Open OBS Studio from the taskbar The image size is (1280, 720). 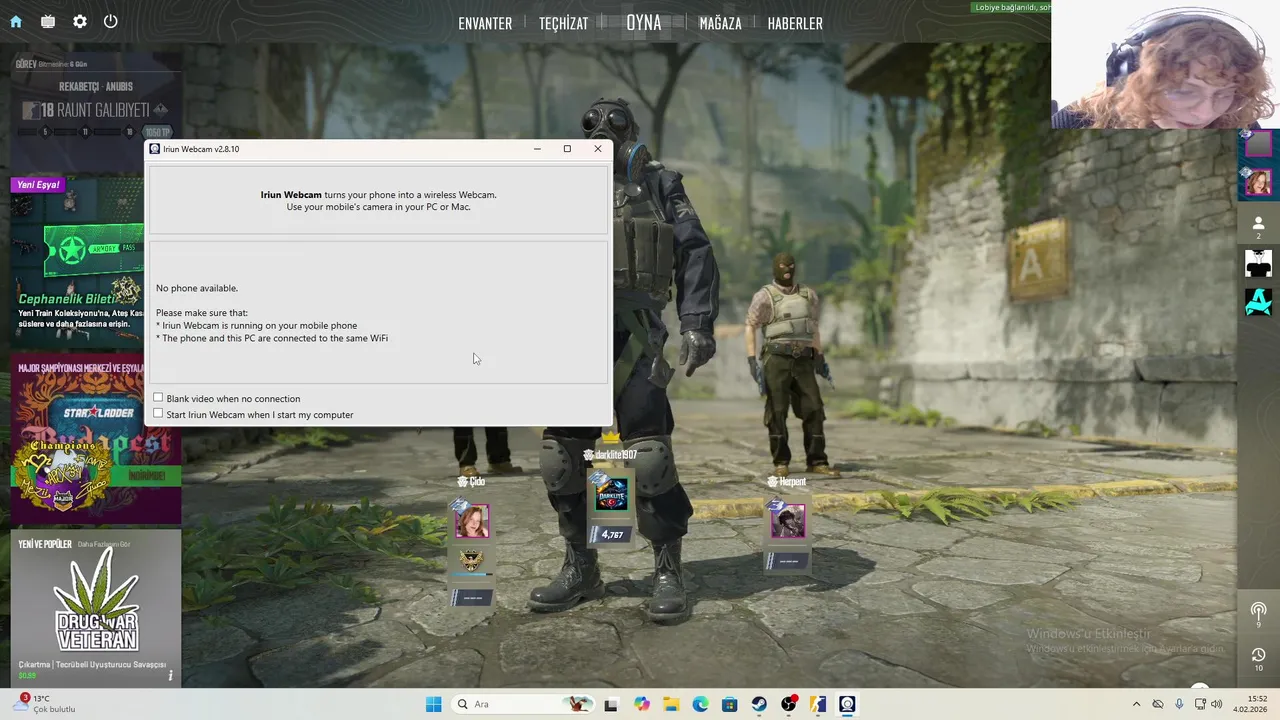[789, 704]
